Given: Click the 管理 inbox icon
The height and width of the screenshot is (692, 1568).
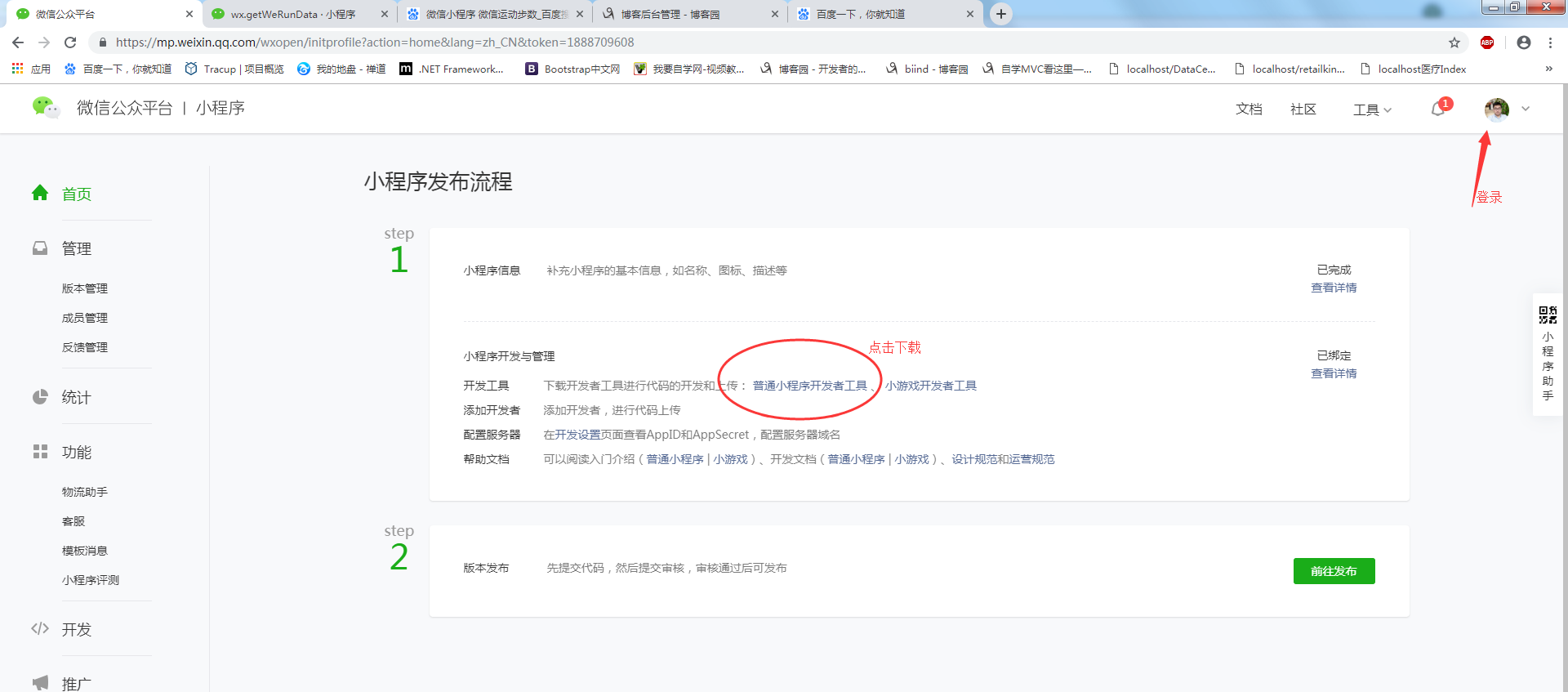Looking at the screenshot, I should [40, 248].
